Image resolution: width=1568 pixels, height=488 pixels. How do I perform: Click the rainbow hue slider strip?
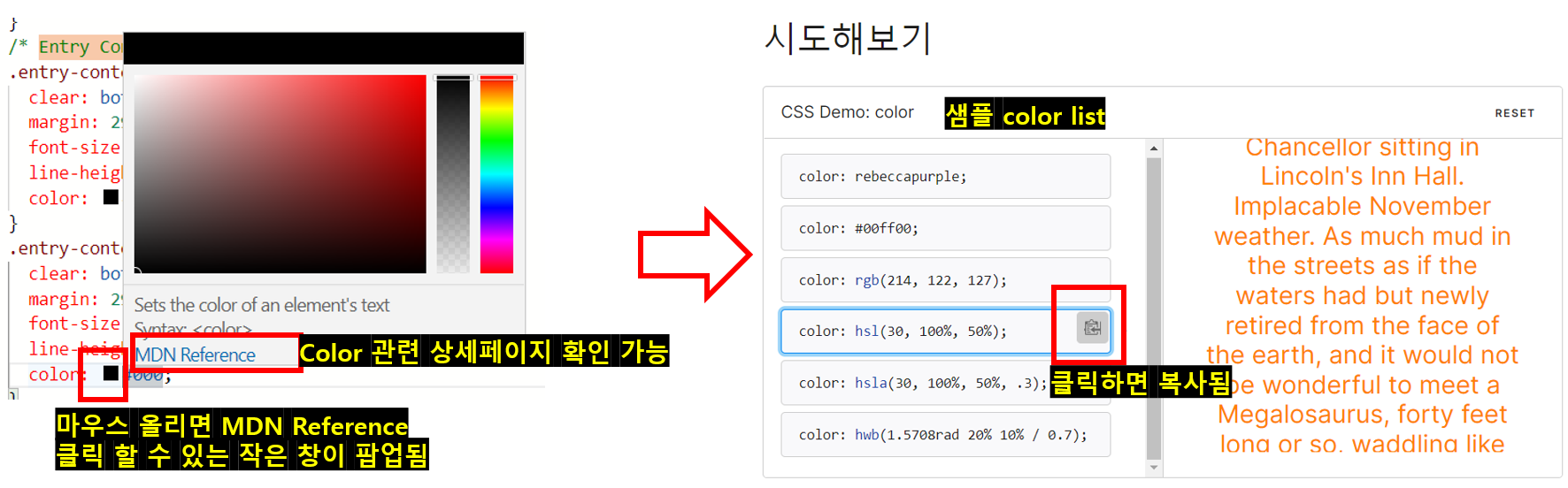click(x=496, y=174)
